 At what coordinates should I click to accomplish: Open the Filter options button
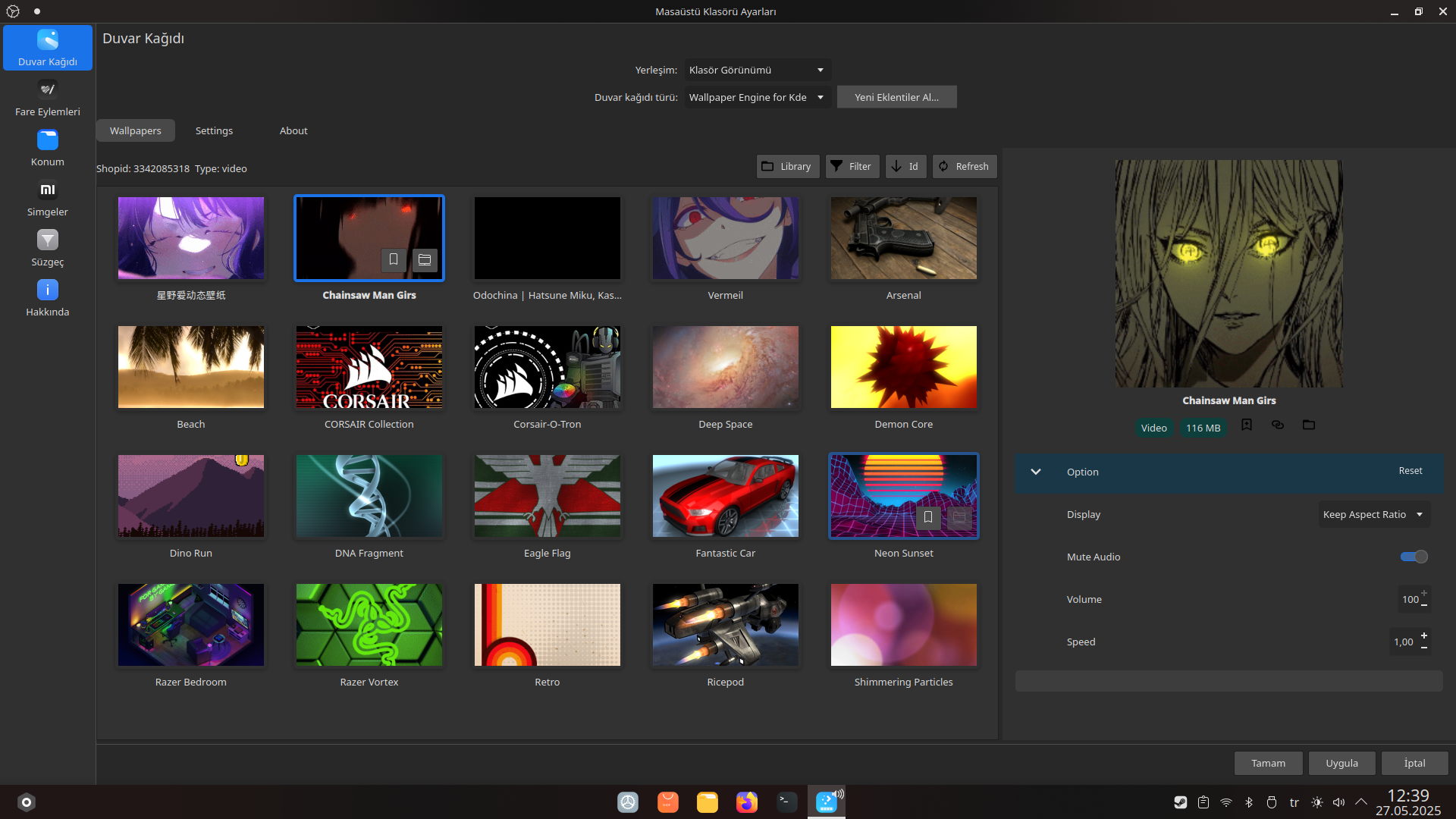tap(852, 166)
